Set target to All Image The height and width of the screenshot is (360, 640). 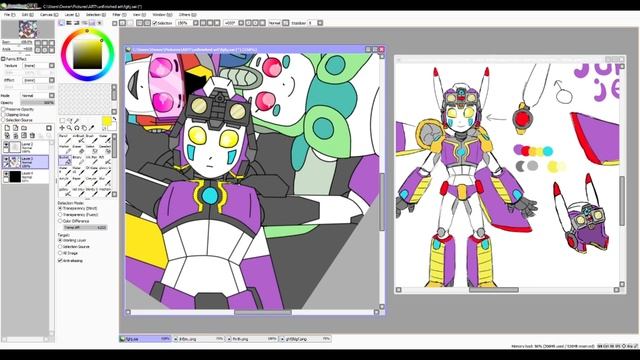[x=60, y=253]
